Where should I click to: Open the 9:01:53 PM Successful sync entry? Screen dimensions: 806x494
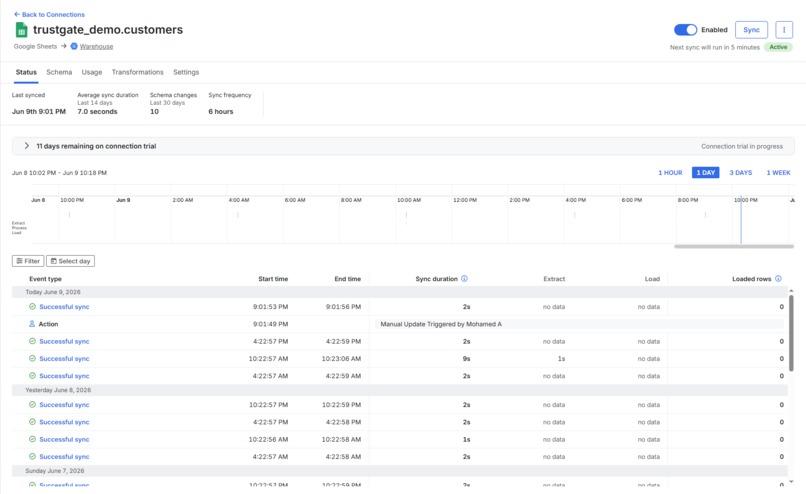[x=64, y=306]
